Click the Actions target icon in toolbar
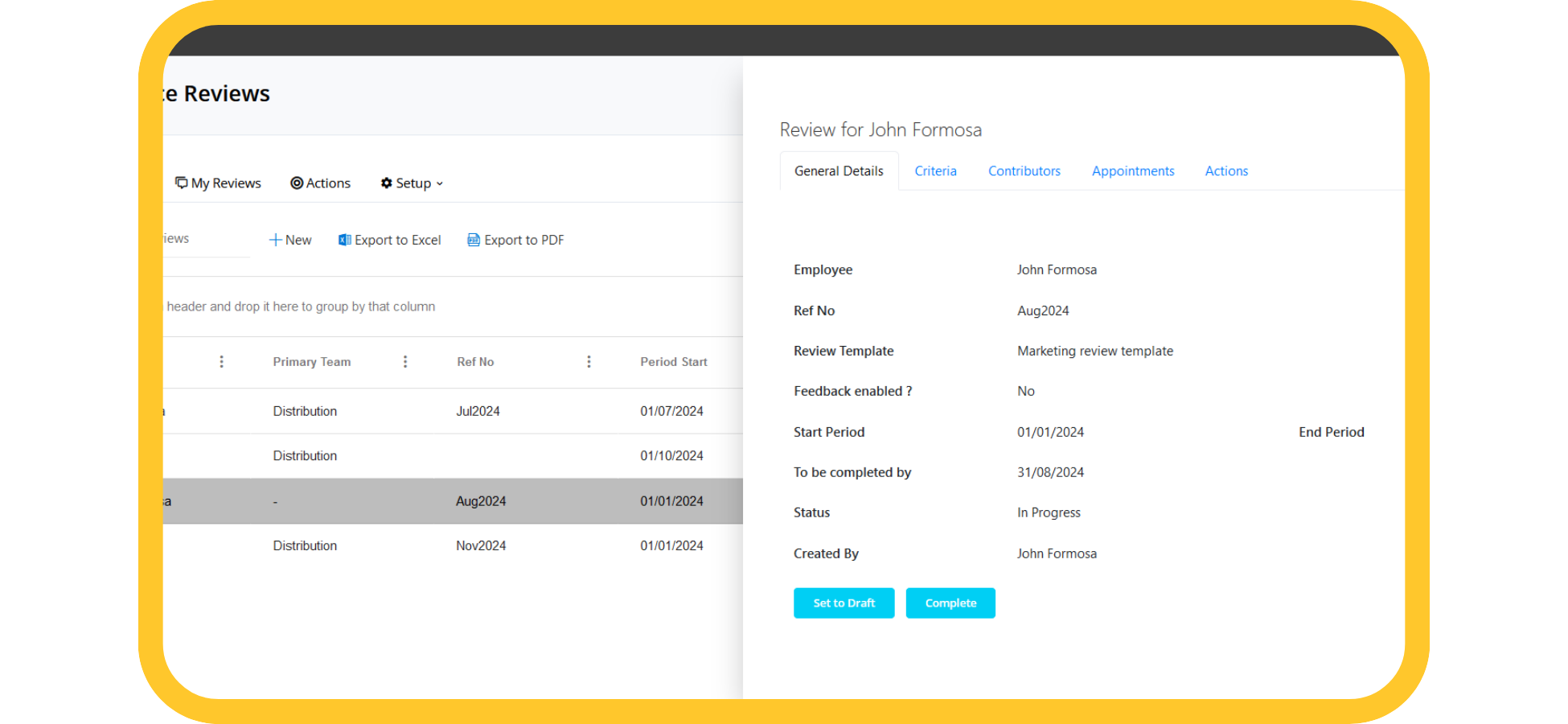1568x724 pixels. click(x=297, y=183)
